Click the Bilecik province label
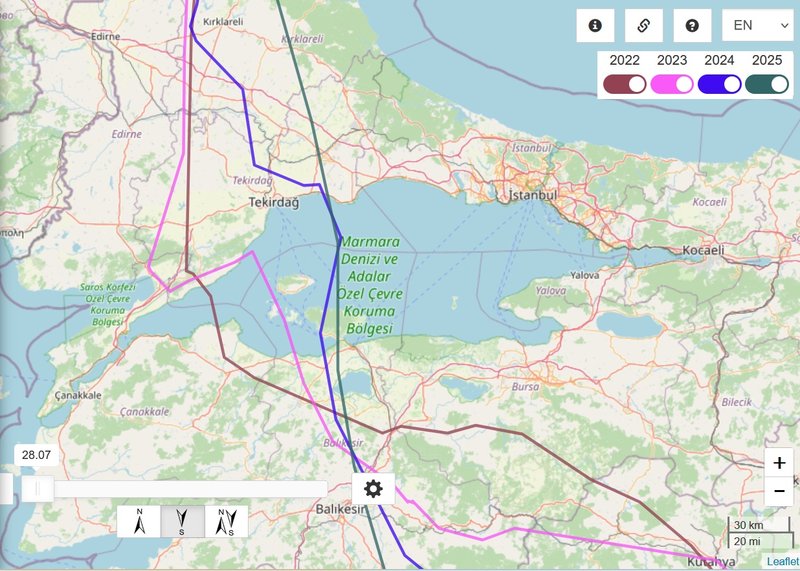Viewport: 800px width, 571px height. tap(737, 402)
